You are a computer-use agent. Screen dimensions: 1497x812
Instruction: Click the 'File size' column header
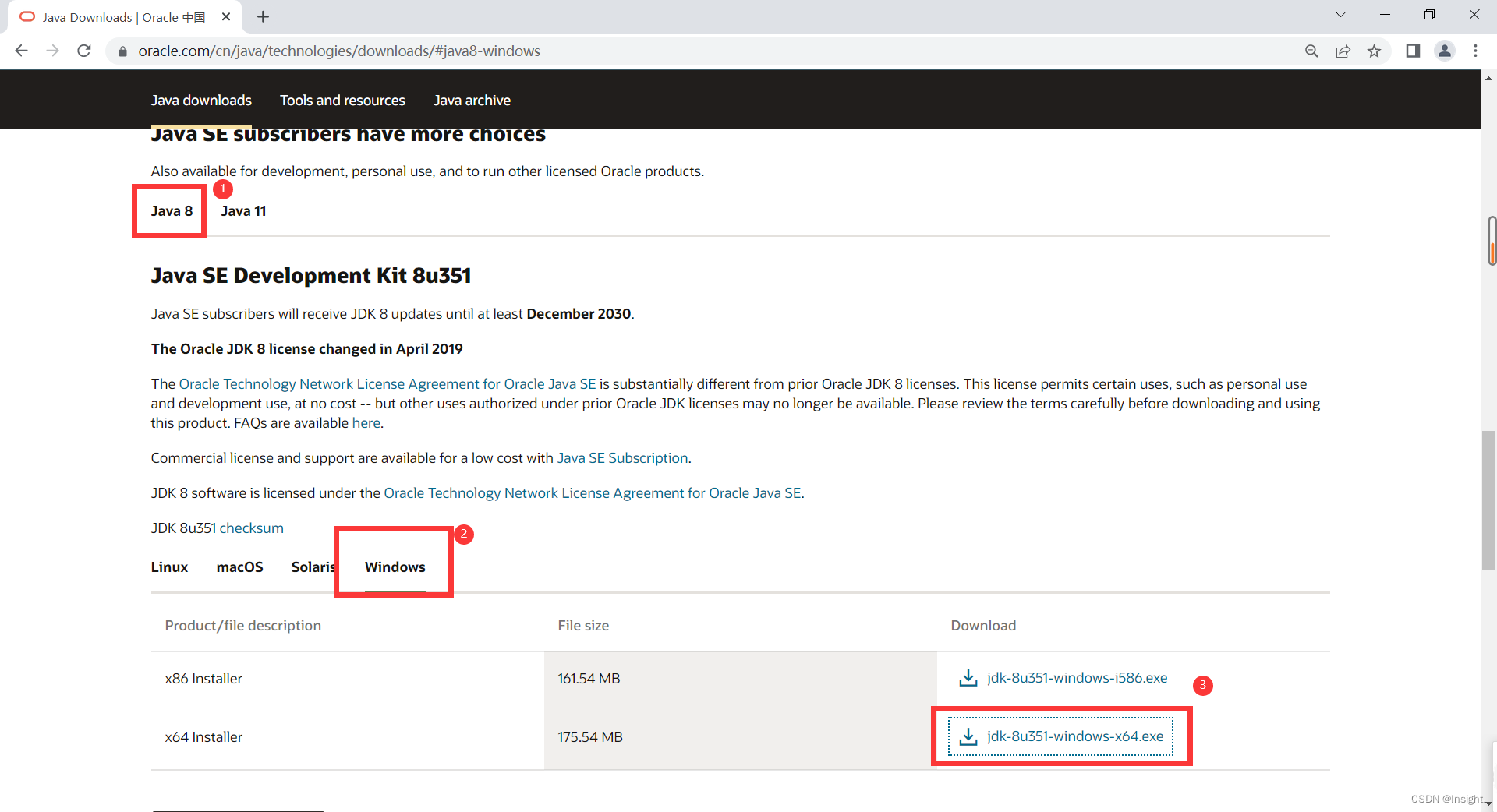[x=583, y=626]
